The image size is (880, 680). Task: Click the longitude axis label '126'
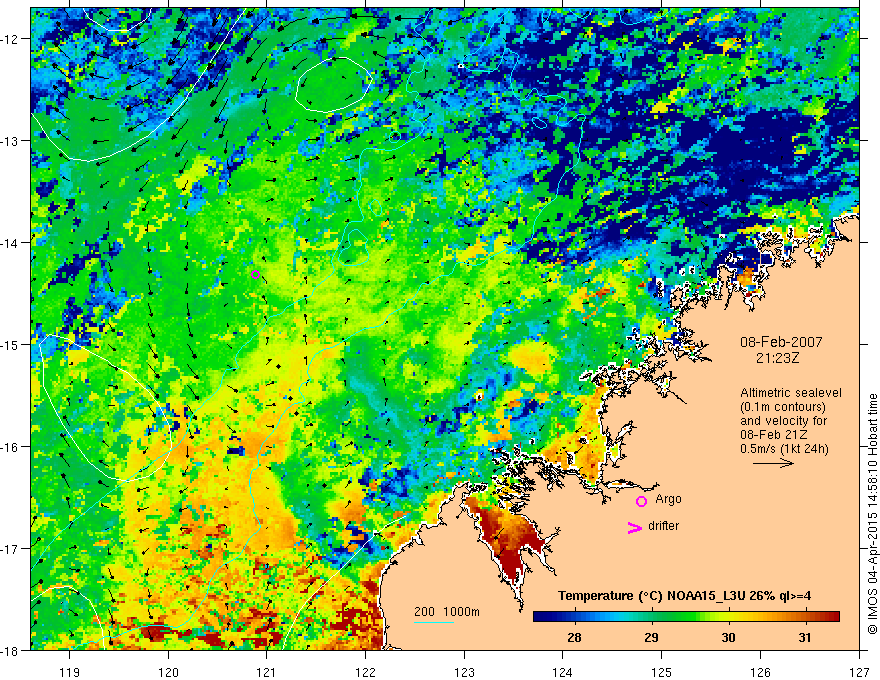tap(760, 672)
